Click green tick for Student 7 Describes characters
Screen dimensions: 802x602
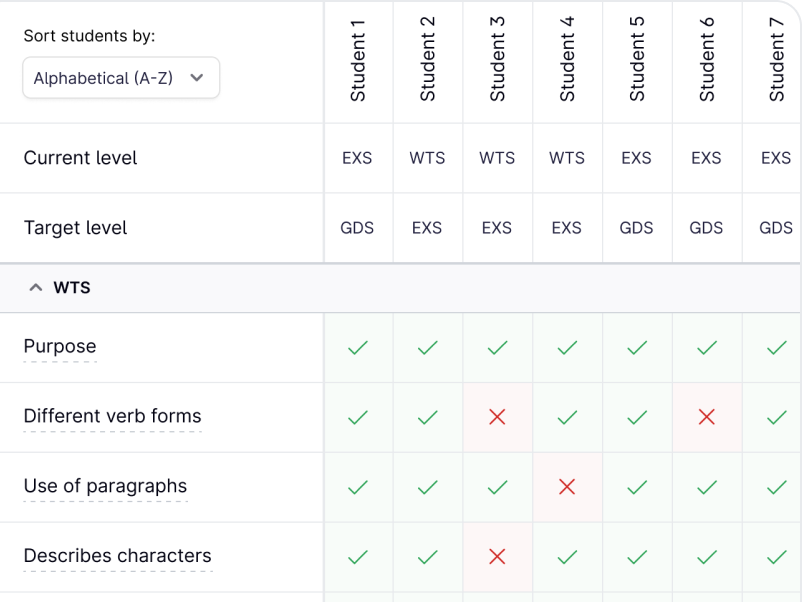776,557
